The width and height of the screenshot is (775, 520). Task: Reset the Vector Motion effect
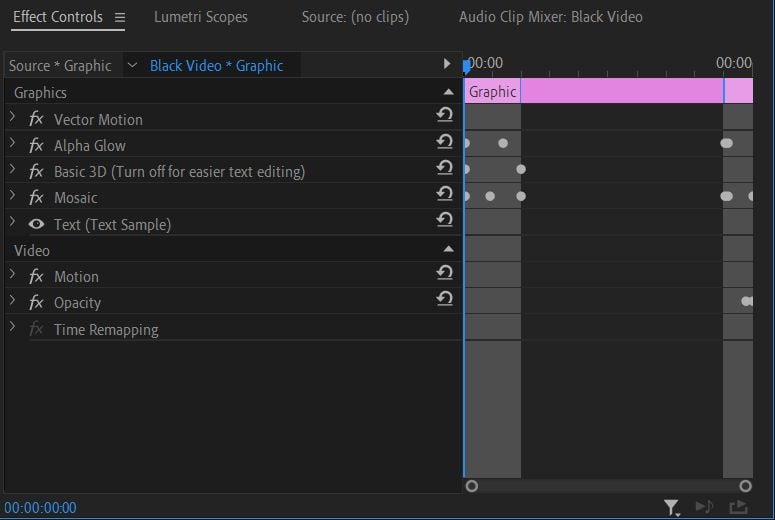tap(445, 116)
